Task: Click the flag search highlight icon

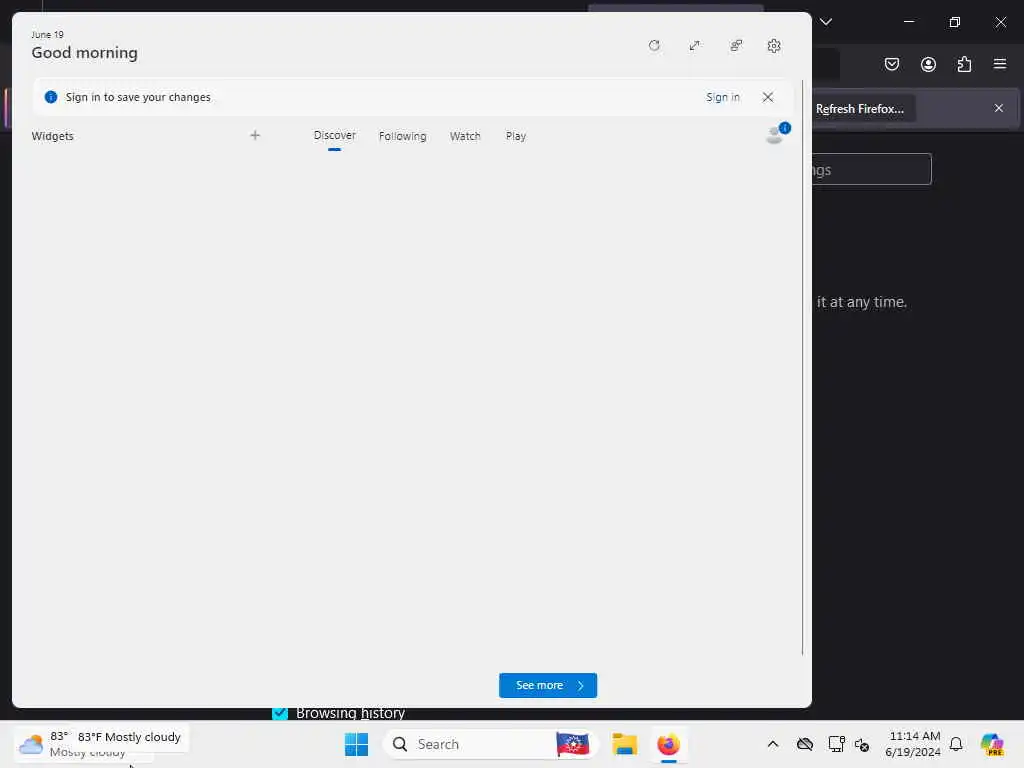Action: coord(573,744)
